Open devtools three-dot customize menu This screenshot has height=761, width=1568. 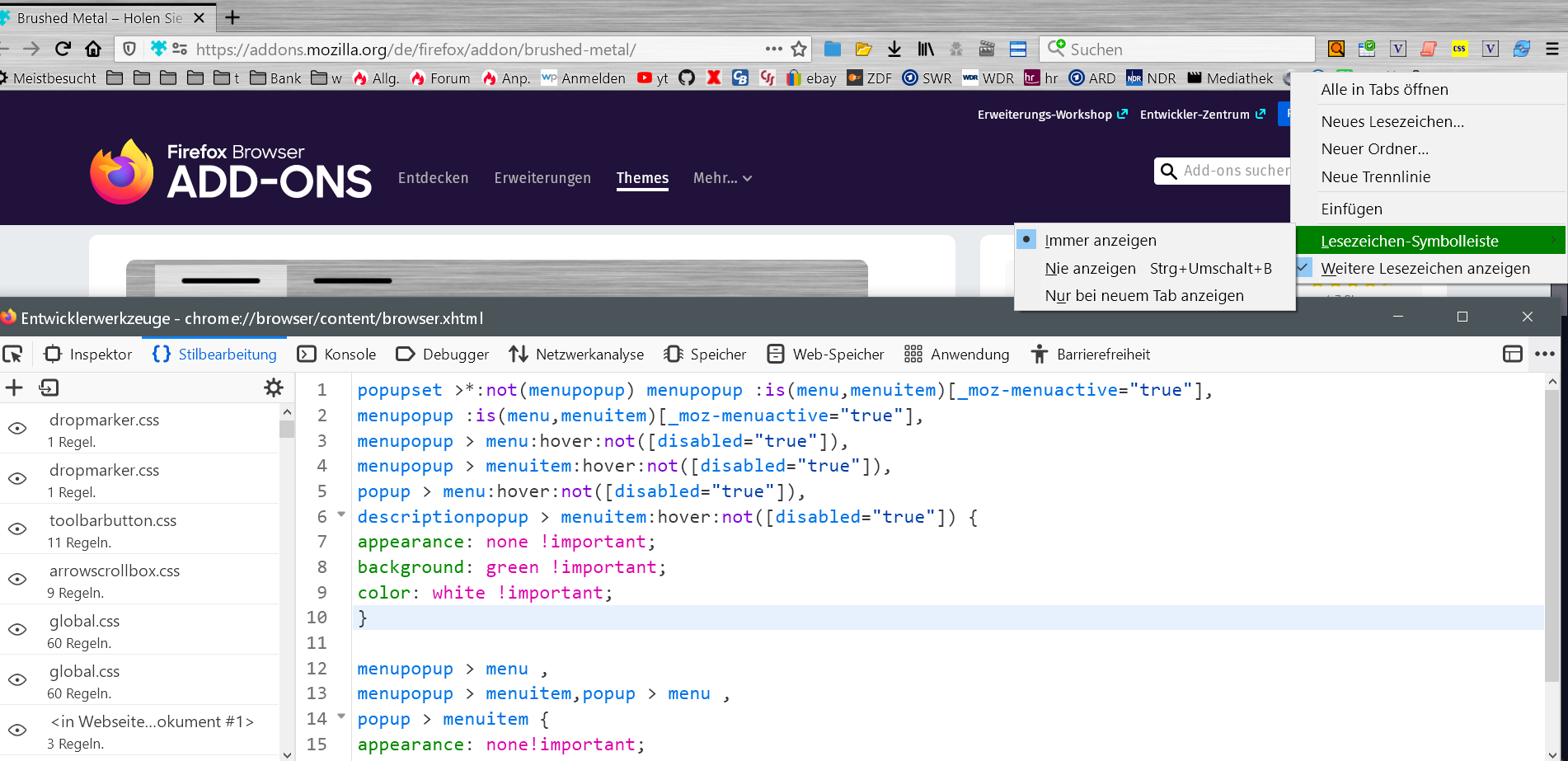pyautogui.click(x=1544, y=355)
